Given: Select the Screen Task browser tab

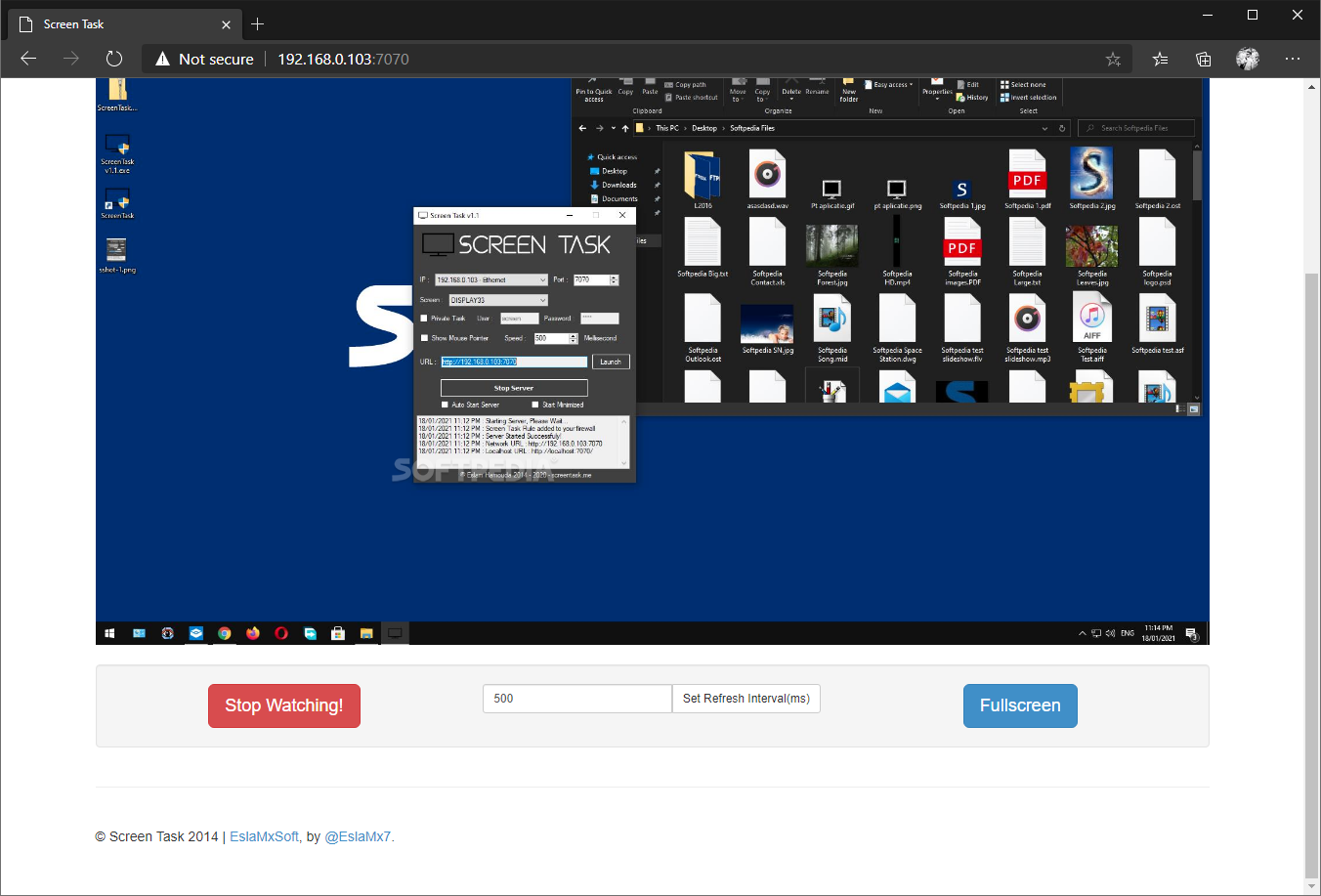Looking at the screenshot, I should 123,23.
